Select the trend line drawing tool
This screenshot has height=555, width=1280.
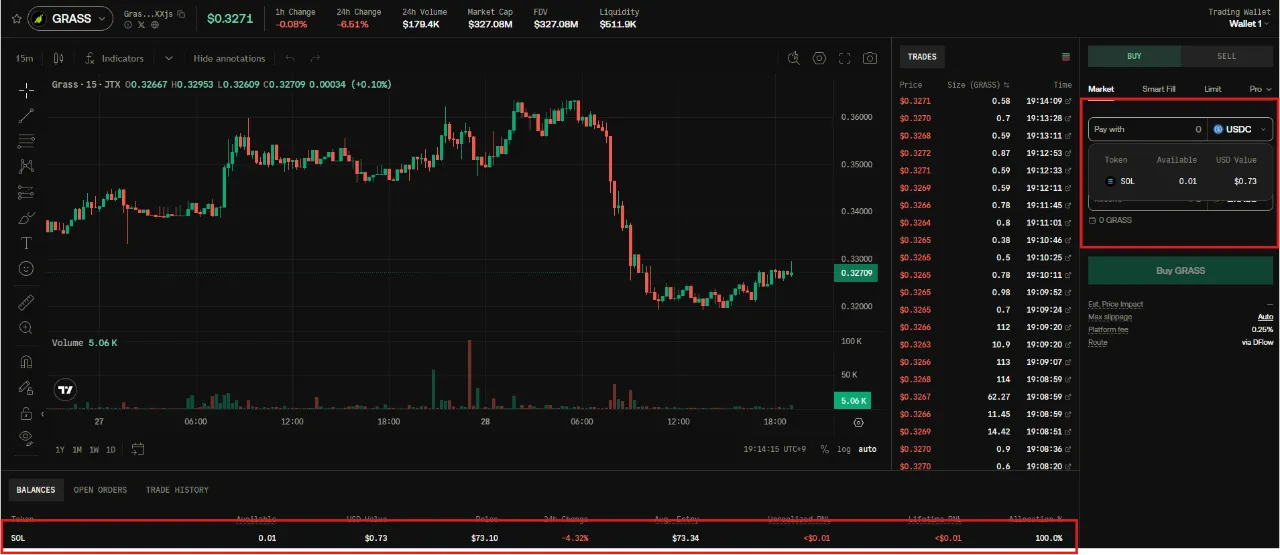point(27,116)
